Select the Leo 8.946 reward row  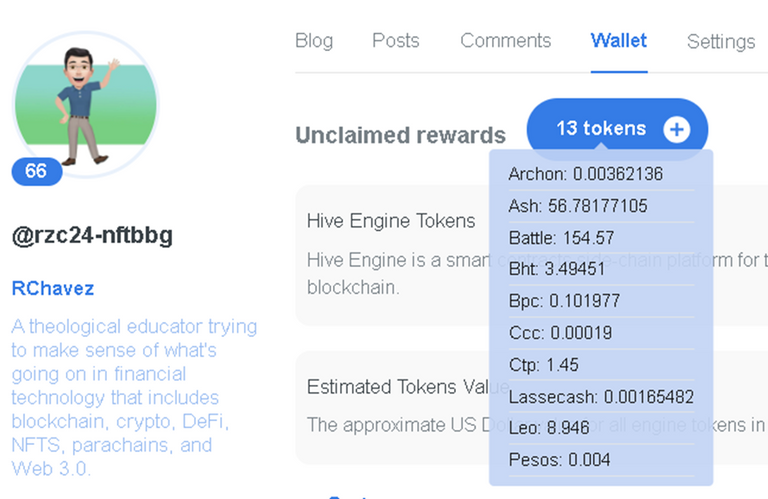[x=601, y=428]
